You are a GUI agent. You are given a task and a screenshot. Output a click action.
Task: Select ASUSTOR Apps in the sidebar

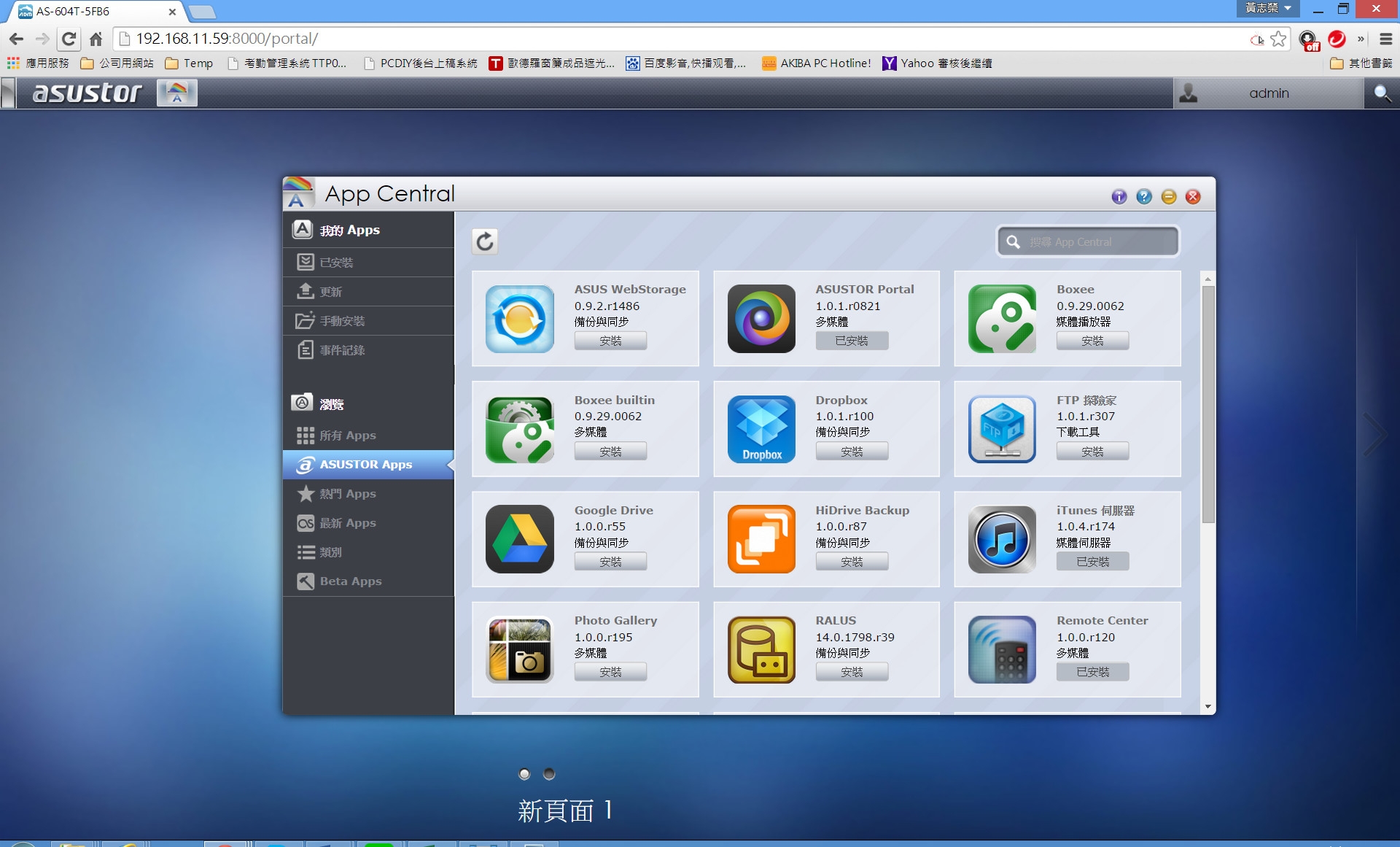(368, 465)
